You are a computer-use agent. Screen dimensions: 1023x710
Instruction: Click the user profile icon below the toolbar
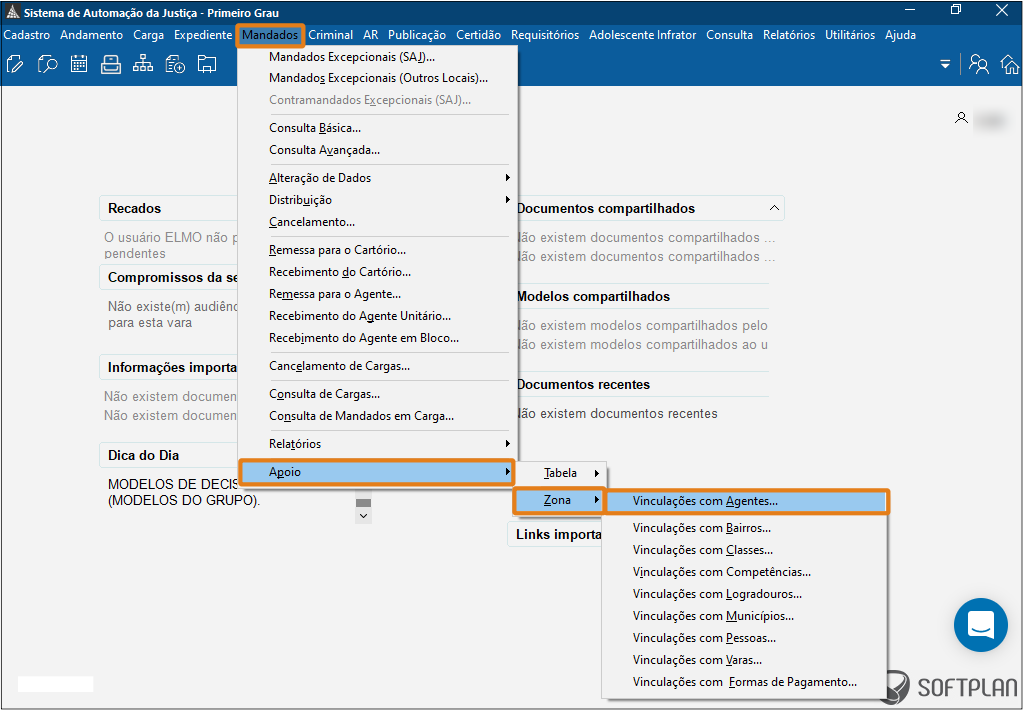tap(961, 118)
